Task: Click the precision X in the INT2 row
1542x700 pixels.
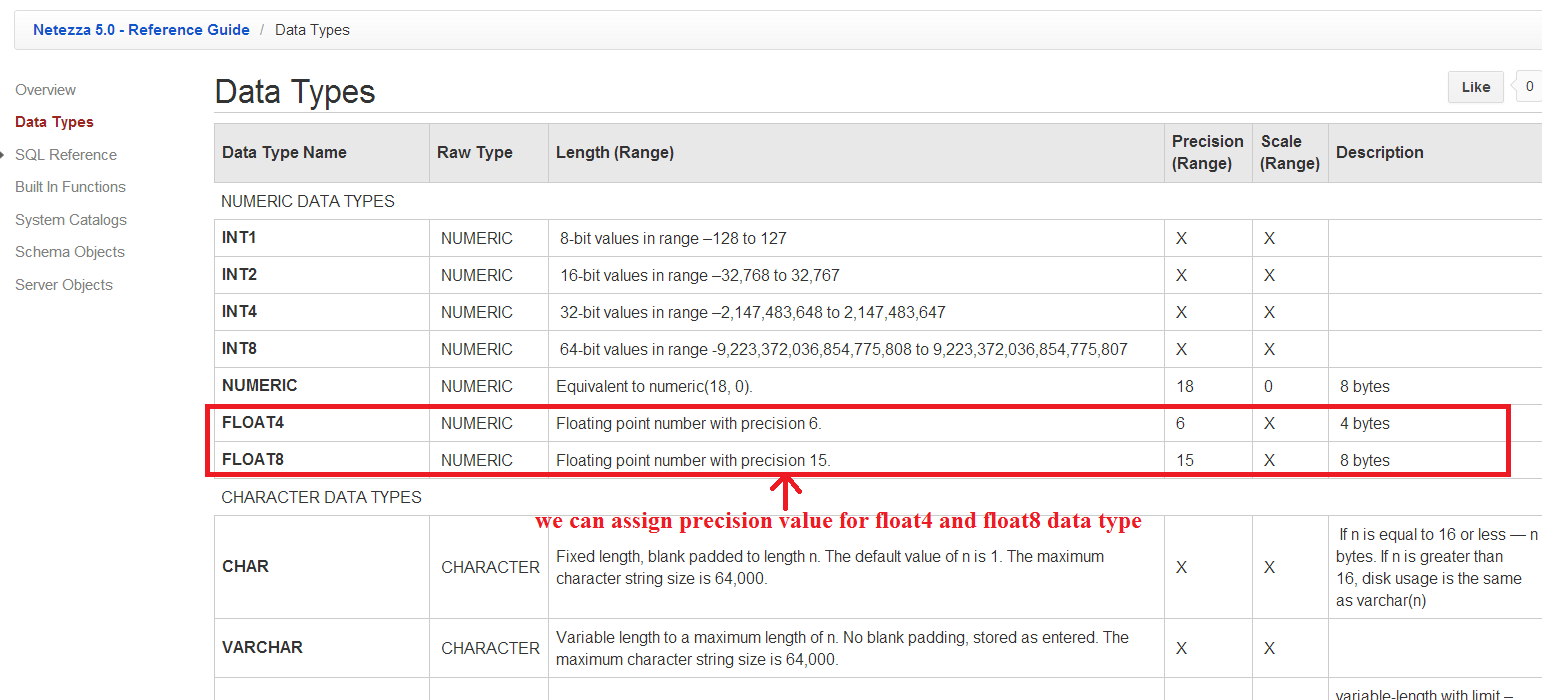Action: [x=1181, y=276]
